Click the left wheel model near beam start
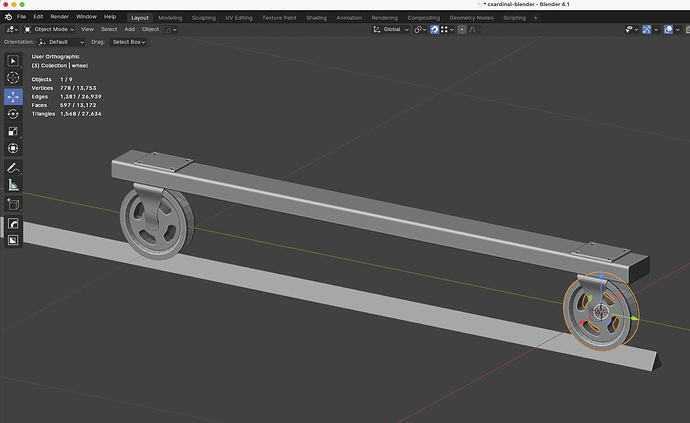The height and width of the screenshot is (423, 690). coord(156,224)
